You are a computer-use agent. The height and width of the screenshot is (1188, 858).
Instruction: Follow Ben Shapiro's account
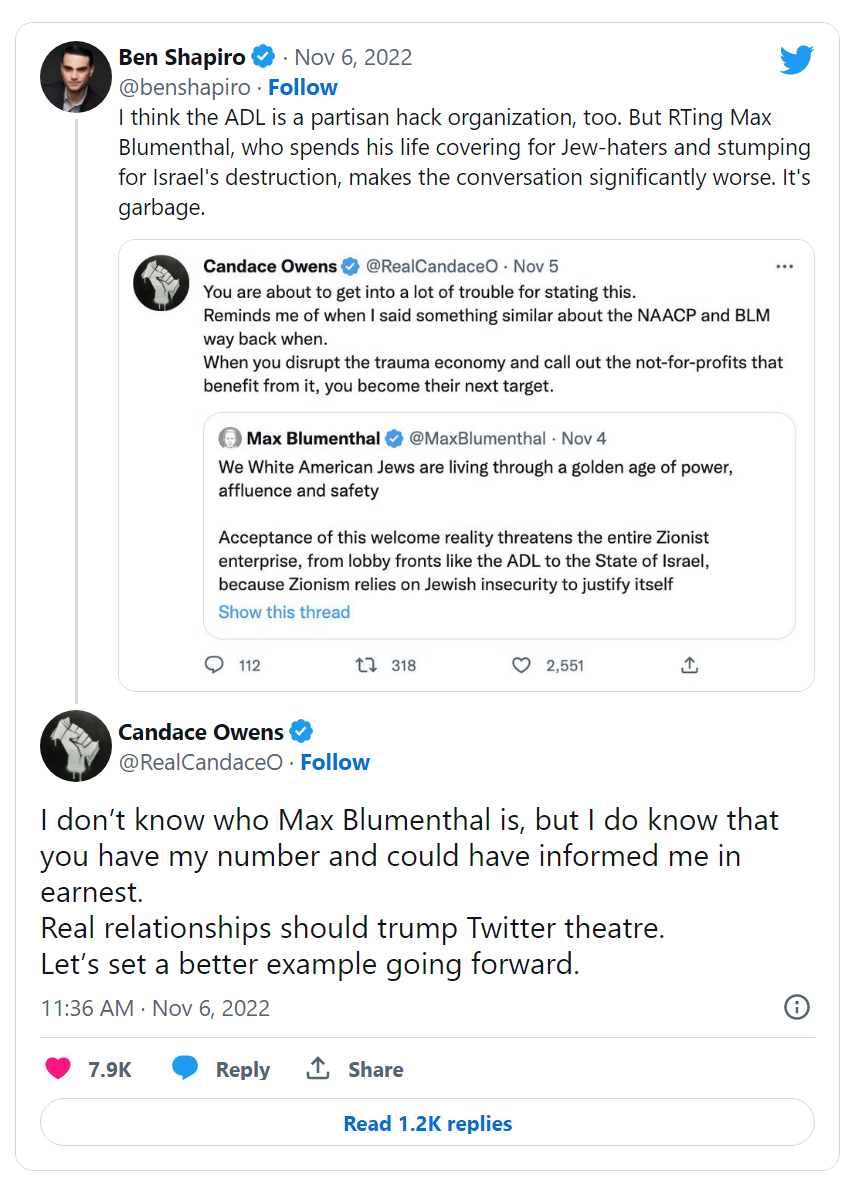click(303, 87)
